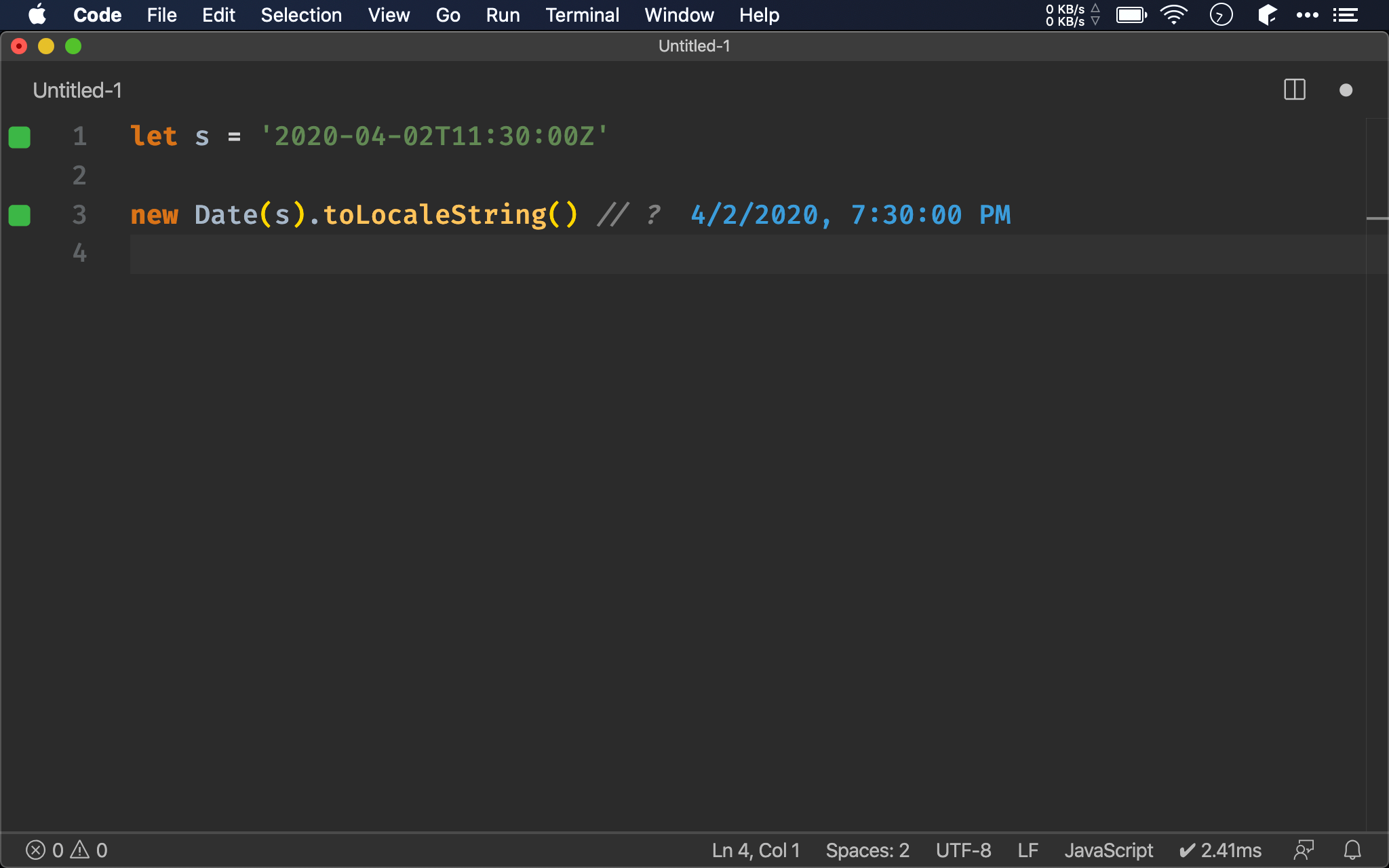Open the Run menu
This screenshot has width=1389, height=868.
pyautogui.click(x=503, y=15)
